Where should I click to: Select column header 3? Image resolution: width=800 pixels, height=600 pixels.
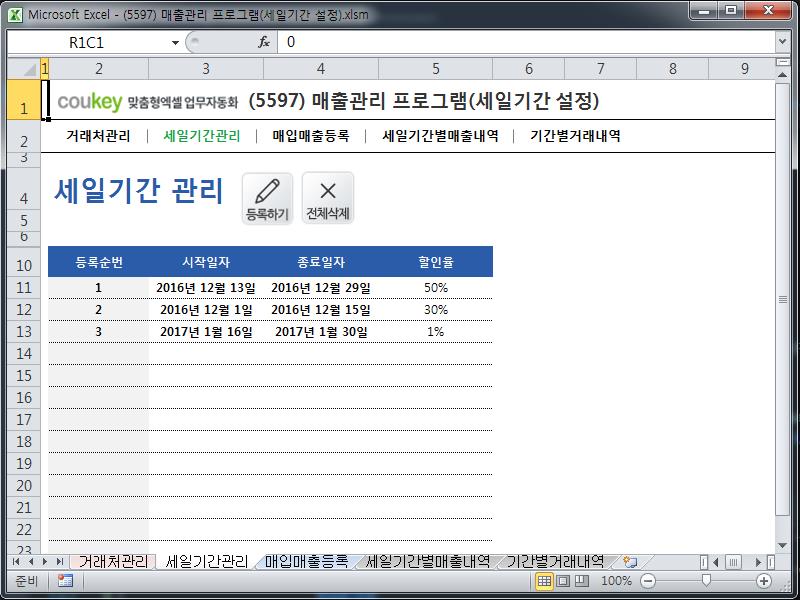[206, 68]
